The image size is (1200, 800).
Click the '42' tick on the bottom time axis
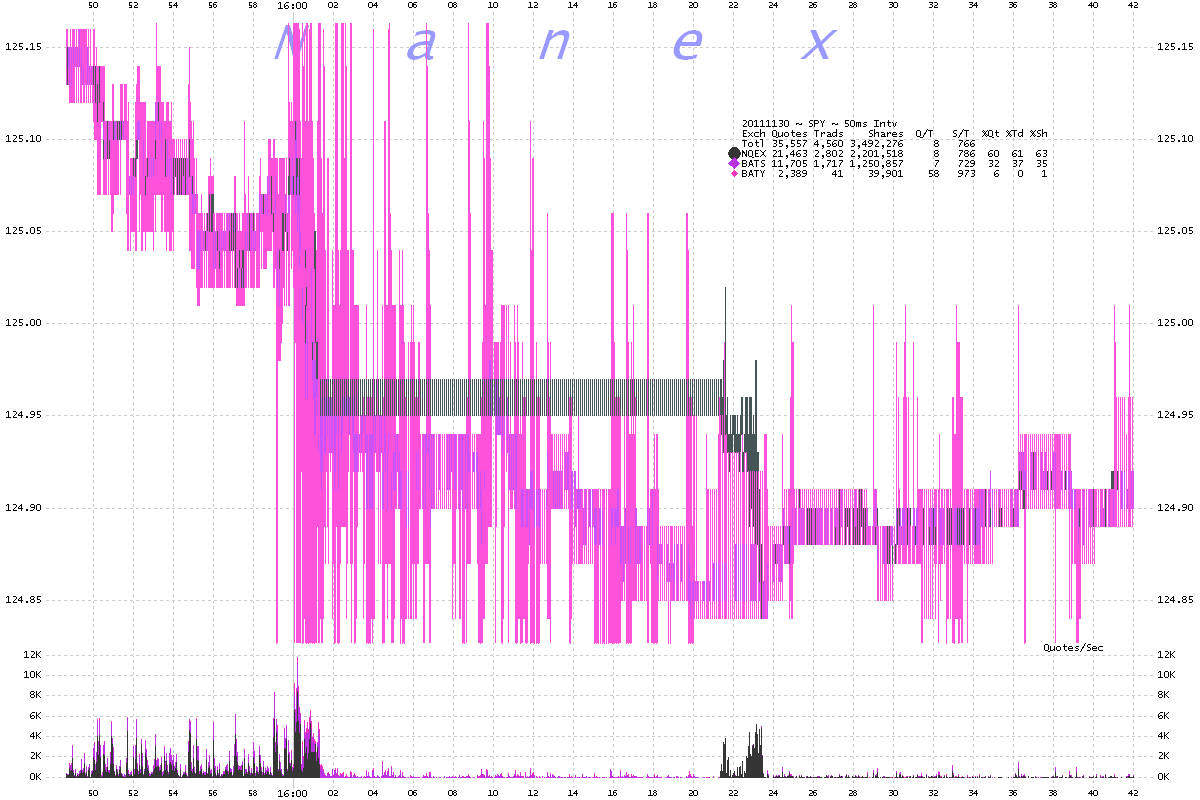[1133, 793]
